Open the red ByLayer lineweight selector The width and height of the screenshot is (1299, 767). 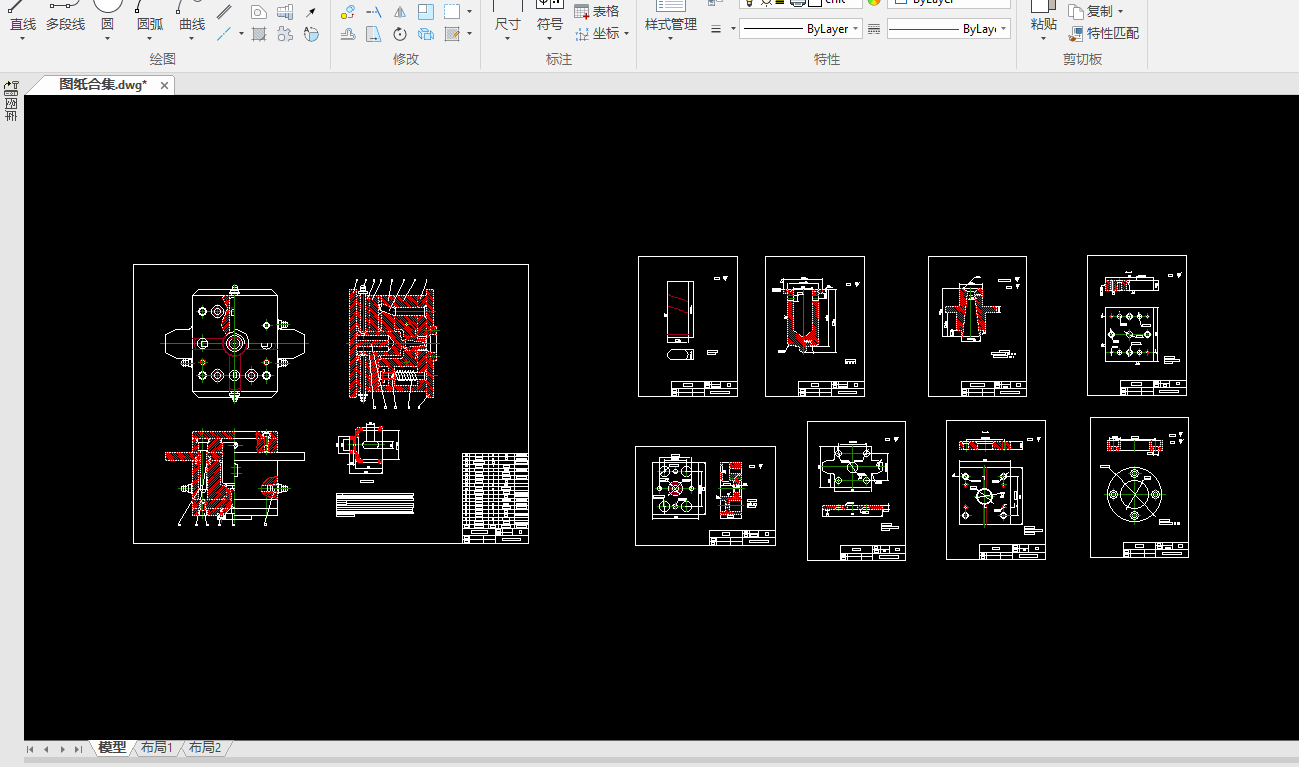pos(948,29)
